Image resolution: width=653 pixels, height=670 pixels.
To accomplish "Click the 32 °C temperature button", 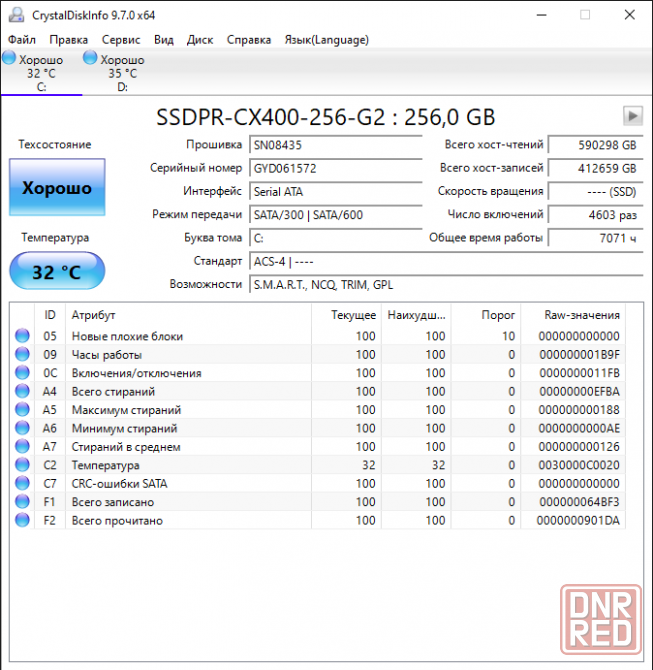I will point(57,271).
